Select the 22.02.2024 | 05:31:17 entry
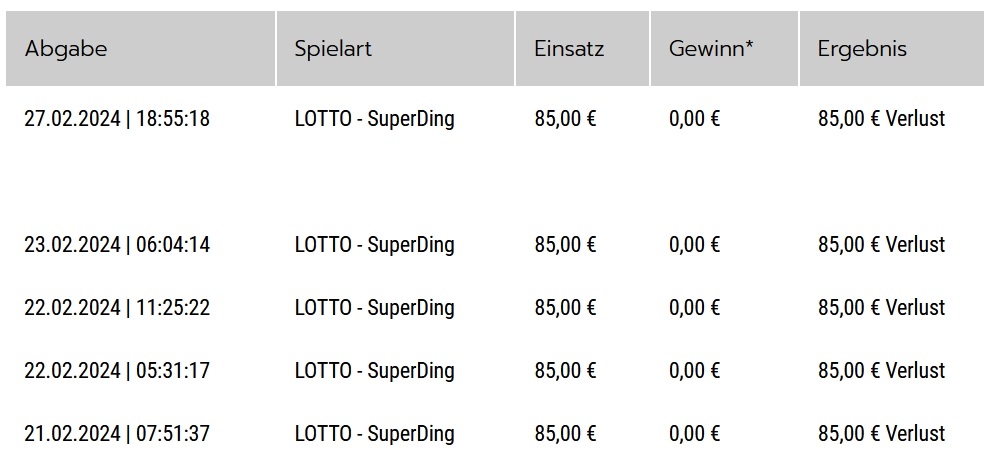The image size is (984, 463). [117, 371]
